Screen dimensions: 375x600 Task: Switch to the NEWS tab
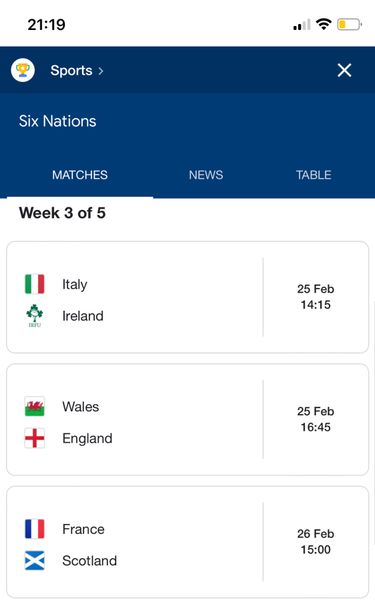206,175
